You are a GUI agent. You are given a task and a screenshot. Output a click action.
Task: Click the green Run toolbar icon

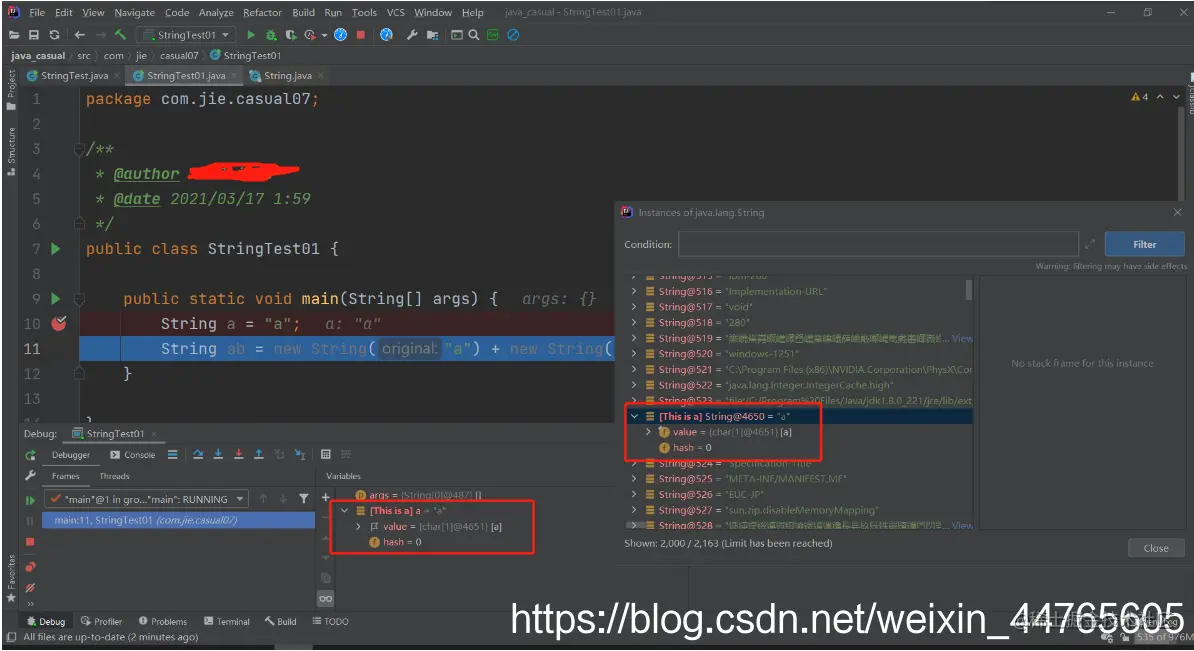click(x=251, y=35)
